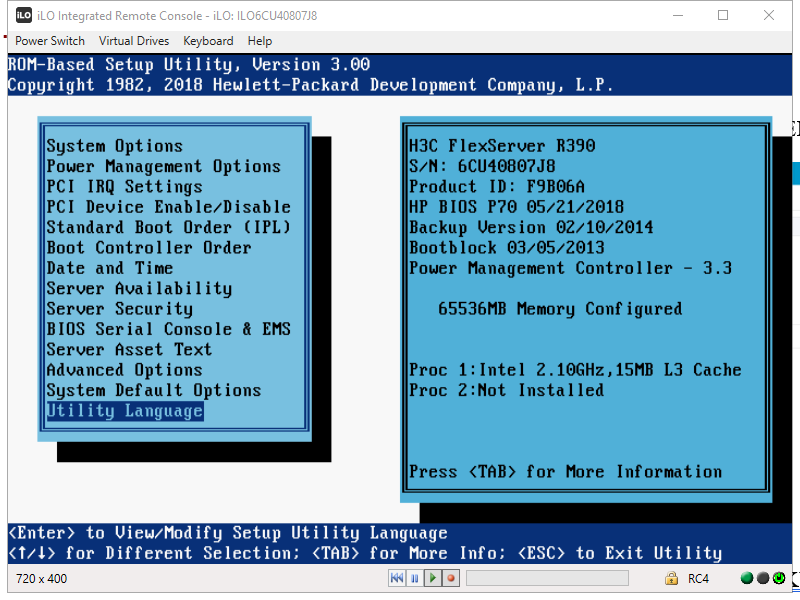Select the Date and Time setup entry
800x600 pixels.
pyautogui.click(x=109, y=268)
